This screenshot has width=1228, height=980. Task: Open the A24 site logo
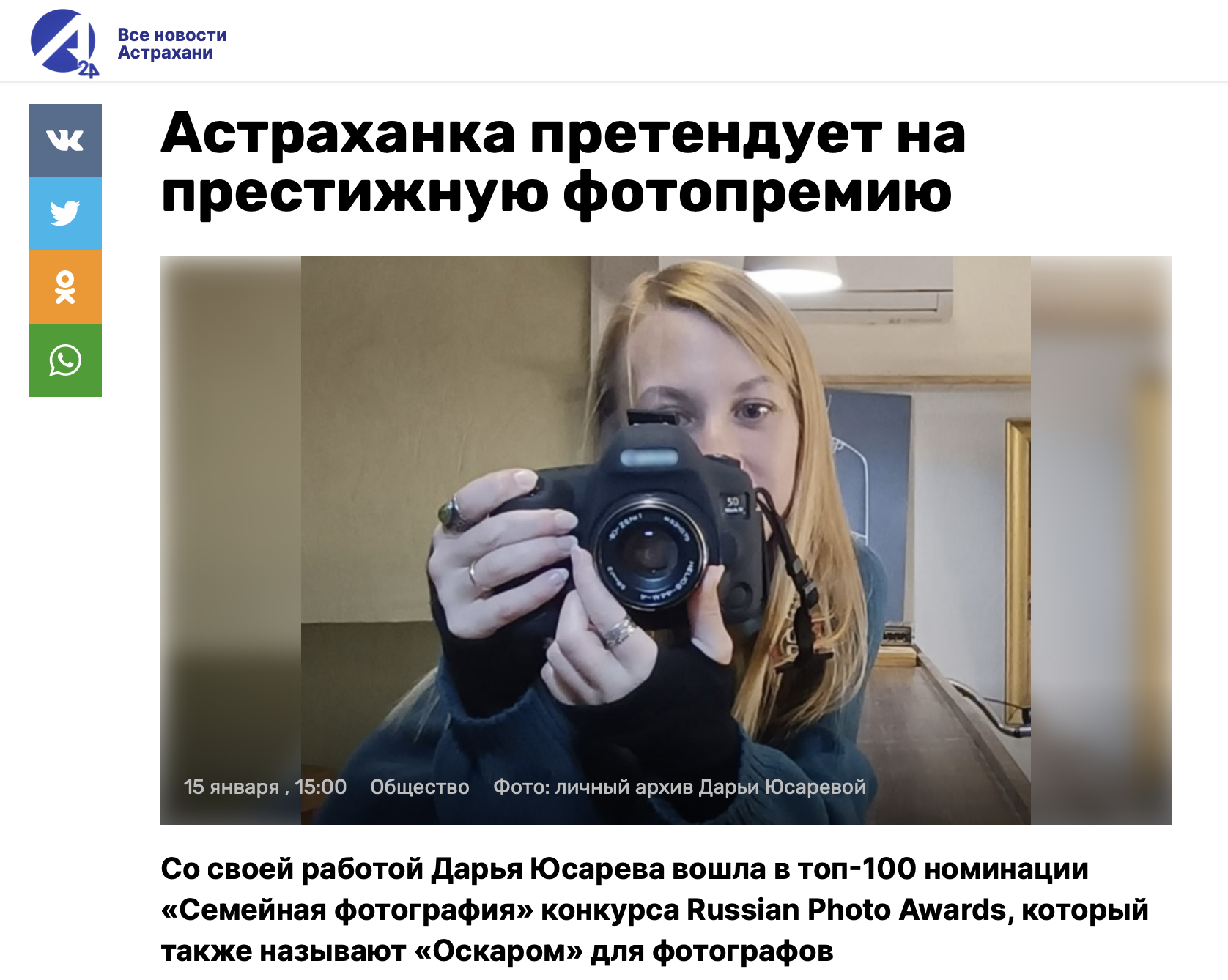[64, 43]
